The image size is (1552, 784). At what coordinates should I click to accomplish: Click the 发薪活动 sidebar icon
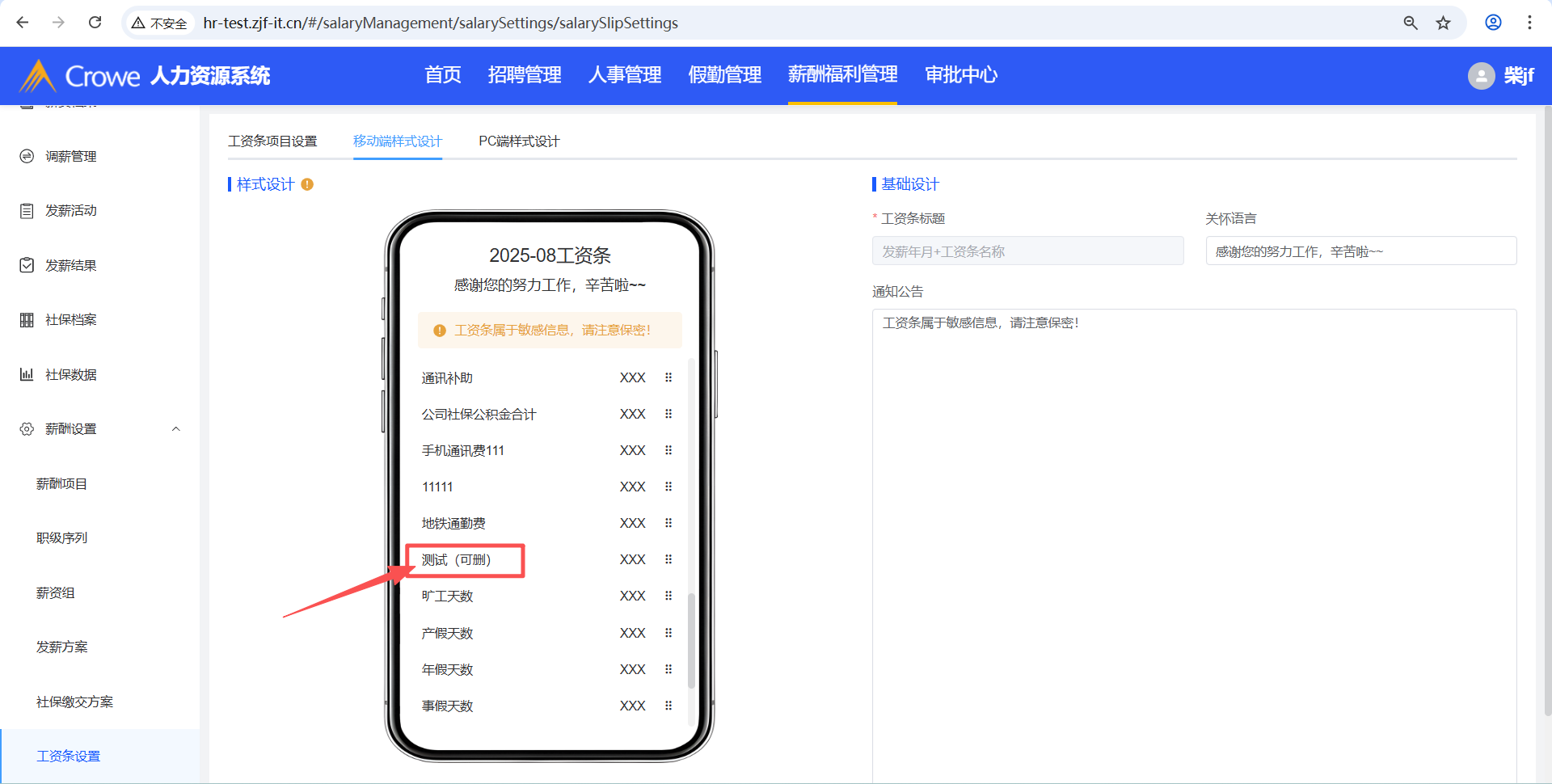[27, 211]
